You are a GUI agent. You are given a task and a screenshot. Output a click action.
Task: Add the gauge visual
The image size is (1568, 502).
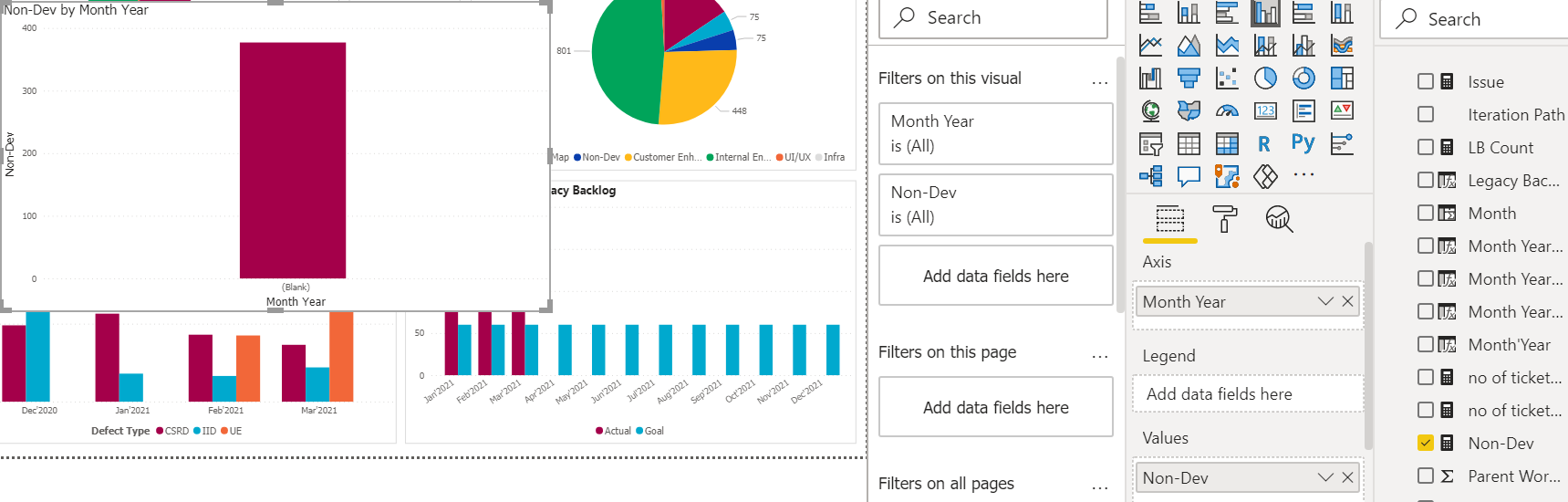1227,111
